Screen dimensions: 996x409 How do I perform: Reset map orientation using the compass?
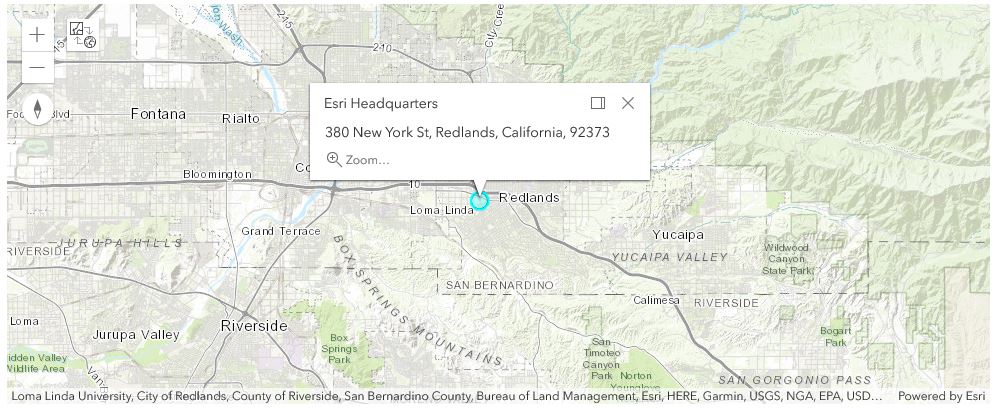click(x=37, y=108)
